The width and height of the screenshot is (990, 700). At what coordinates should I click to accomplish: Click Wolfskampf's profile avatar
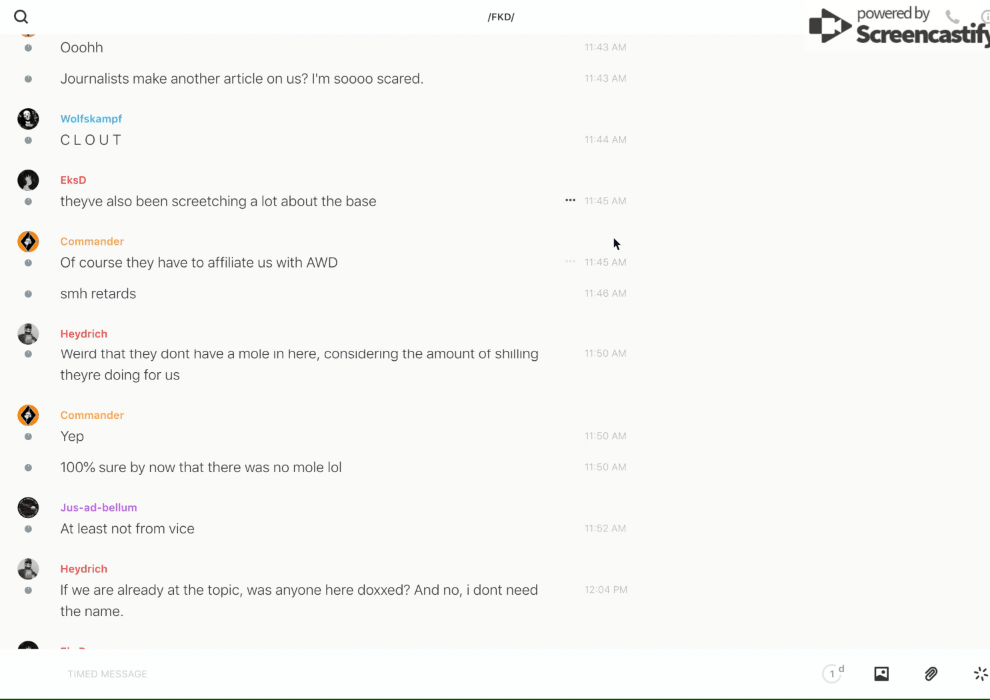(28, 119)
